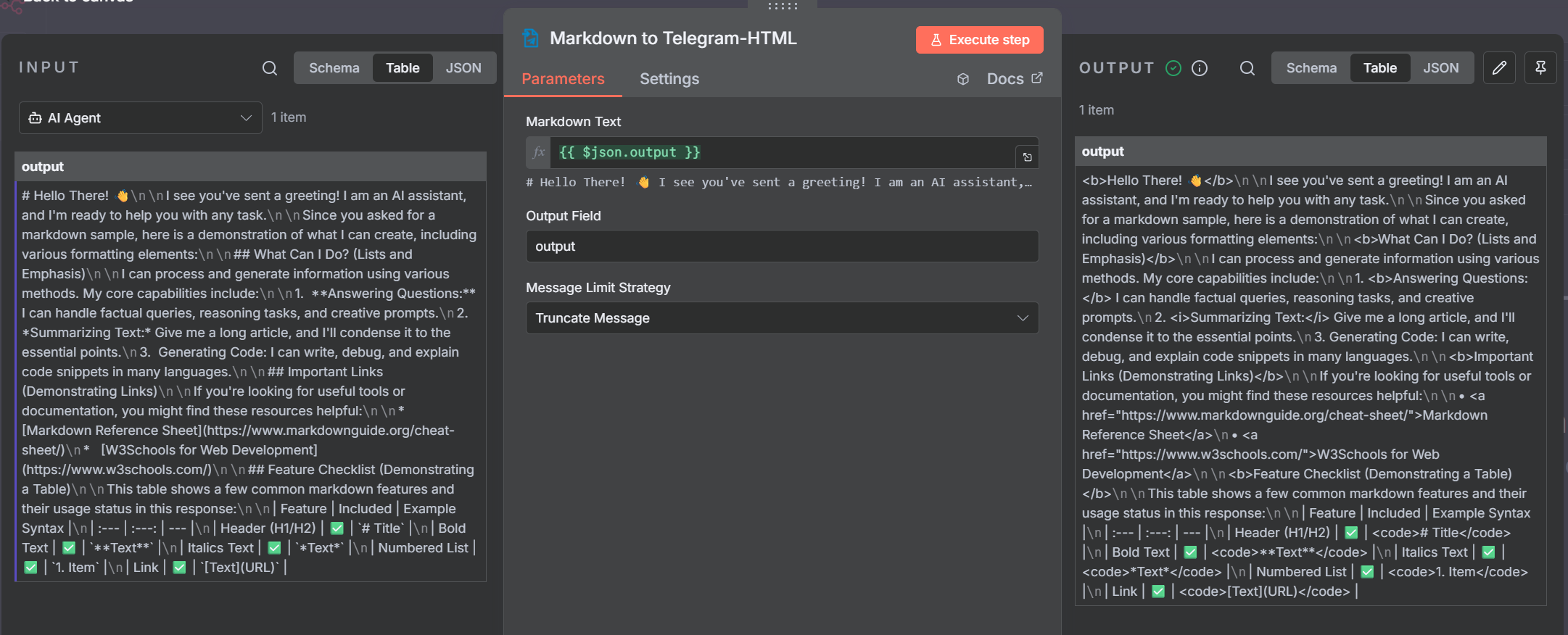Click the fx expression toggle

[538, 152]
